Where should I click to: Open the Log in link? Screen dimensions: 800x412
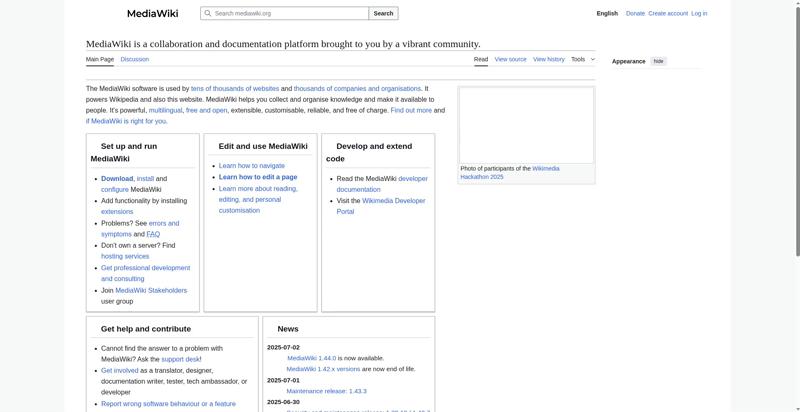(x=699, y=14)
